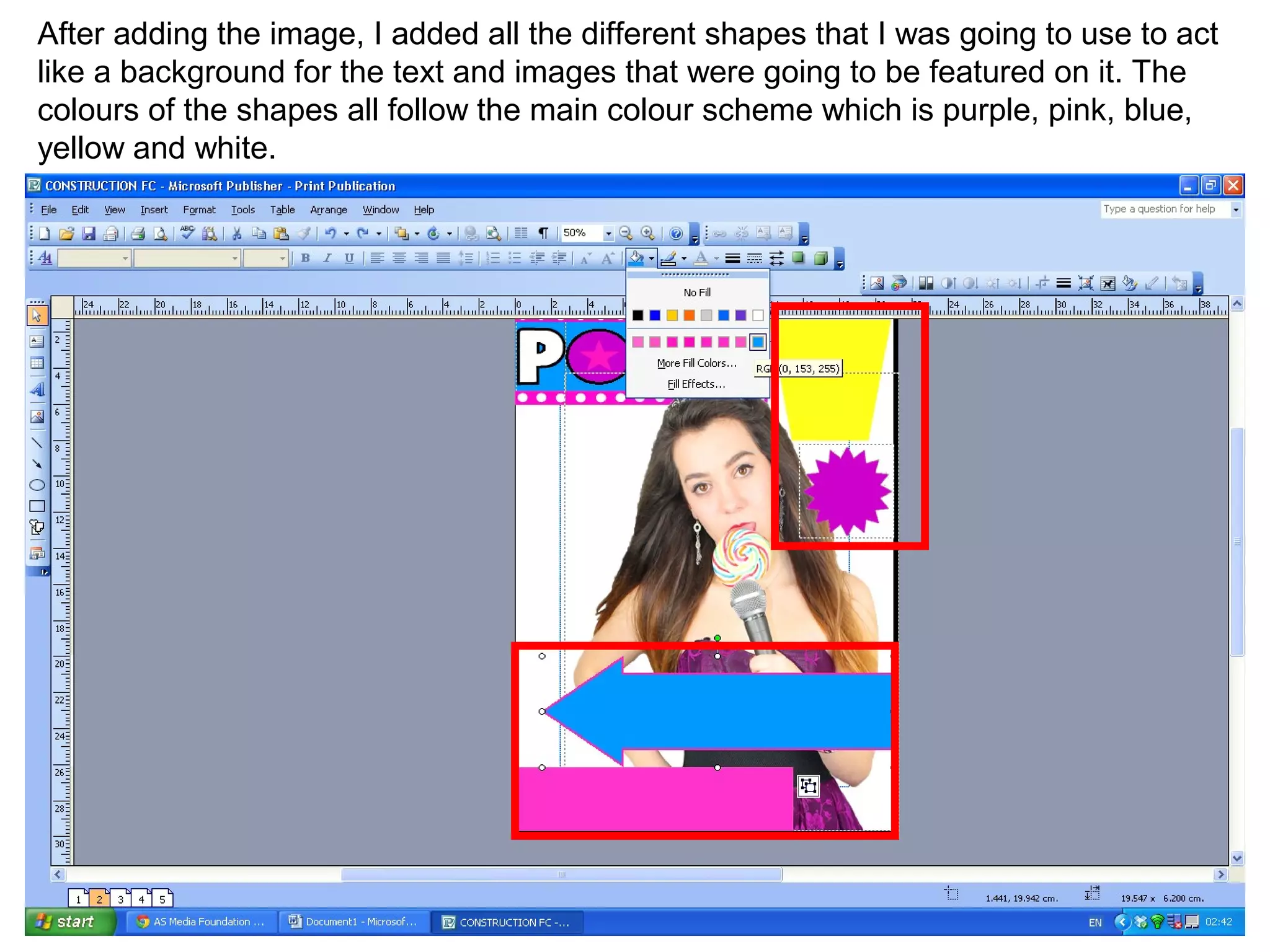Select the Line drawing tool

37,443
